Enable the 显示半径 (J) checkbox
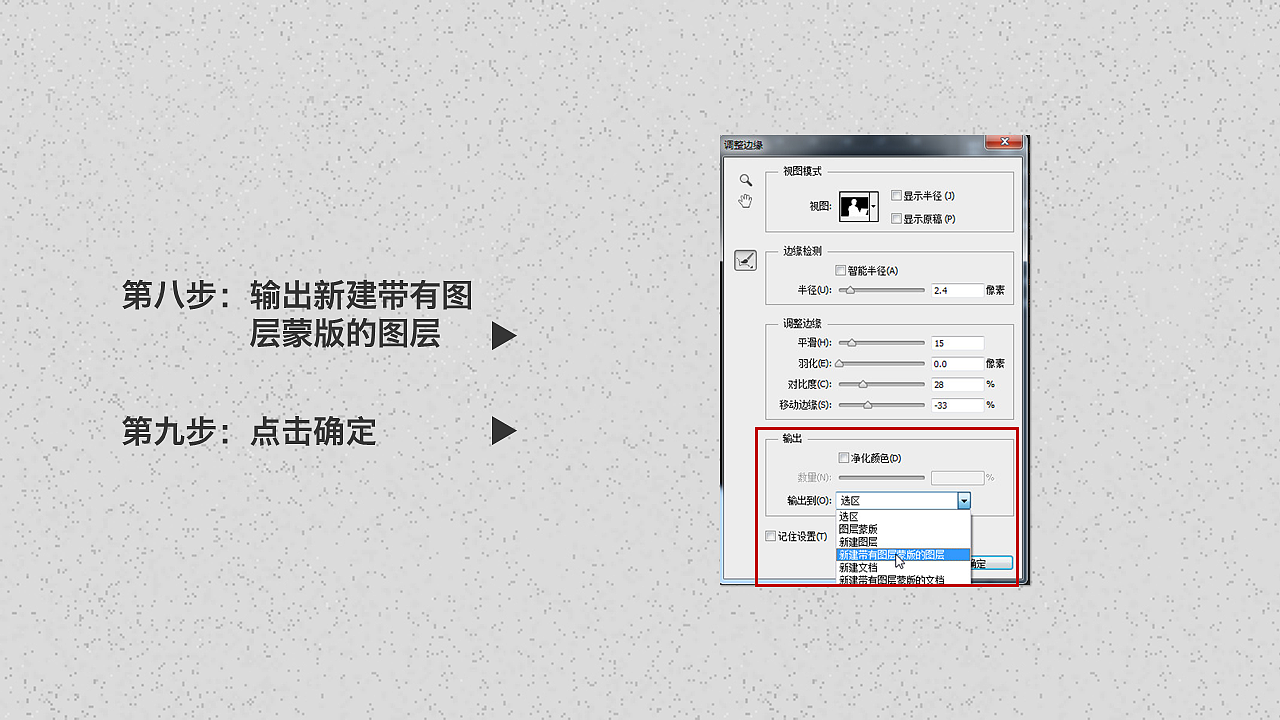The width and height of the screenshot is (1280, 720). click(897, 196)
